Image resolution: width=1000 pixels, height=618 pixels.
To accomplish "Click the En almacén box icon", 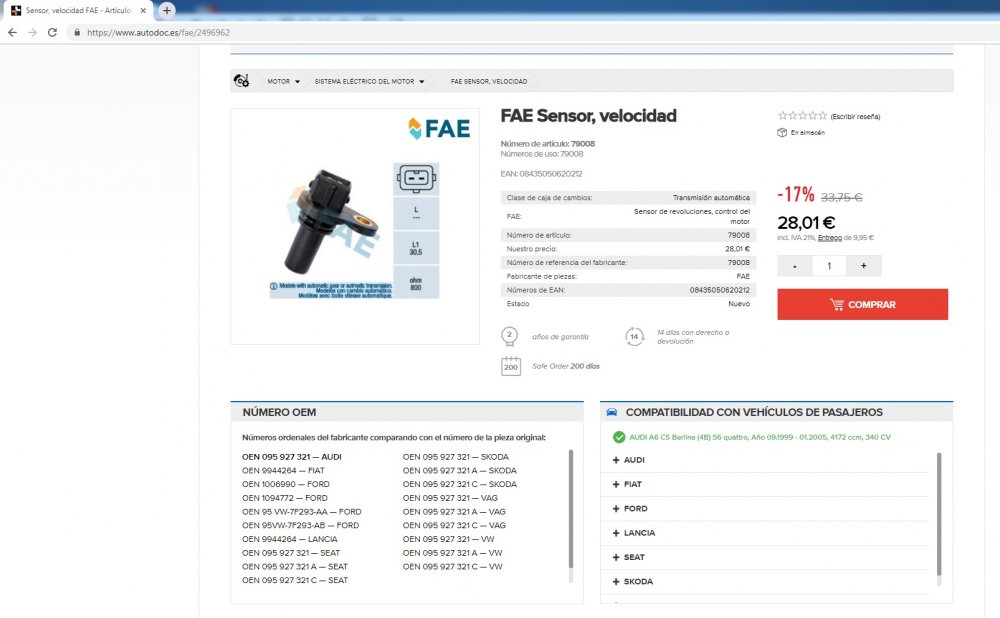I will click(782, 133).
